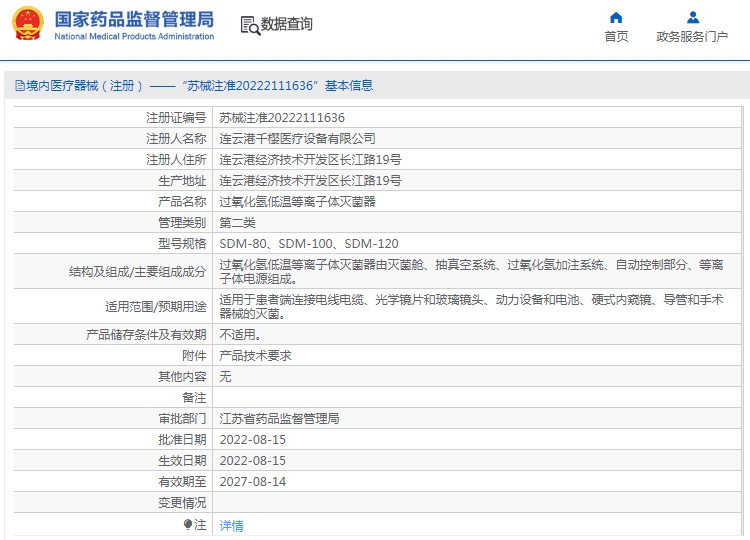Click the NMPA national emblem logo
This screenshot has width=750, height=540.
28,25
